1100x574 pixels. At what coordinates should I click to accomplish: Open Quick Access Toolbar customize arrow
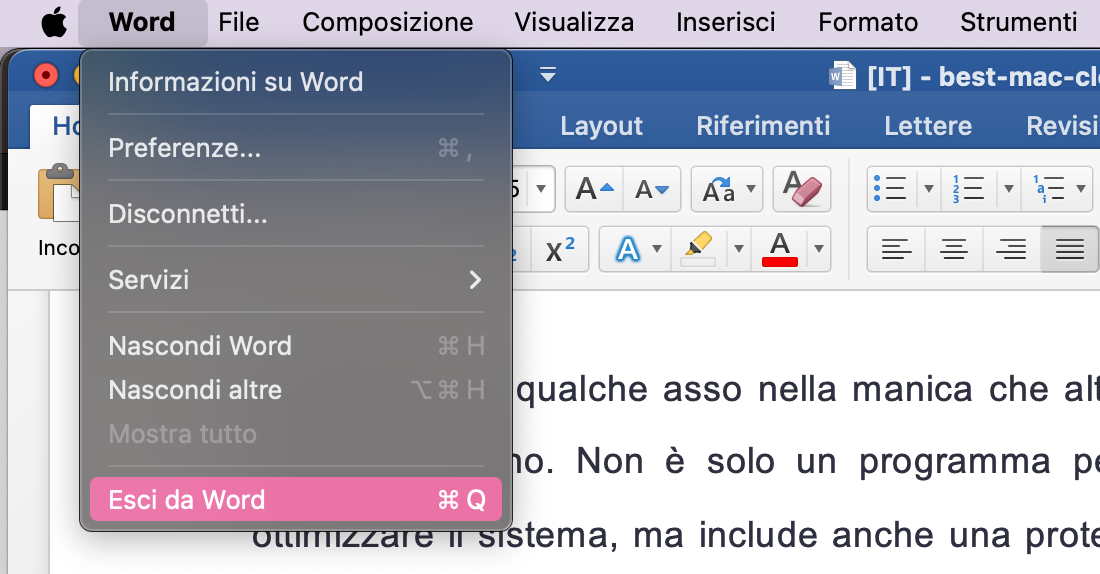tap(548, 74)
